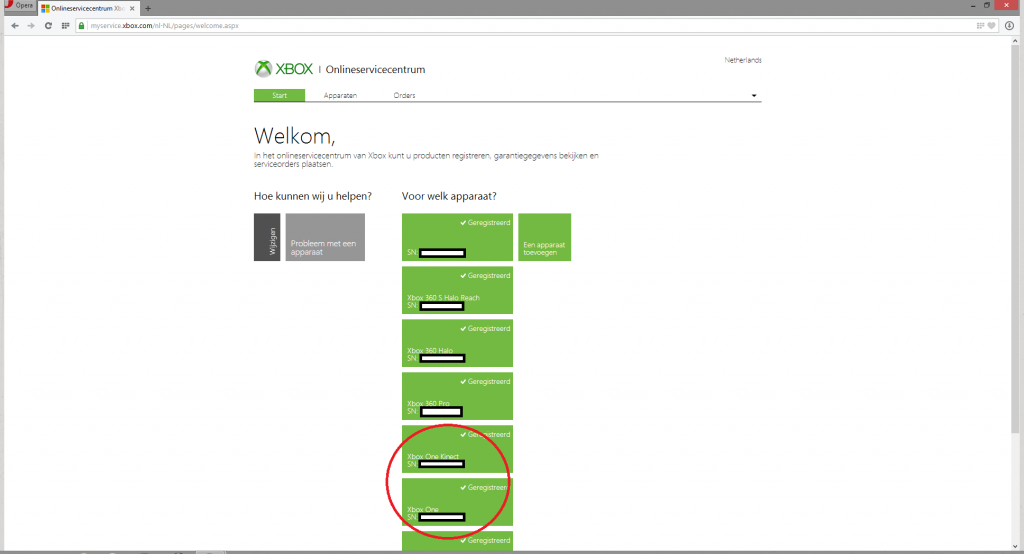Restore down the Opera window

tap(987, 5)
